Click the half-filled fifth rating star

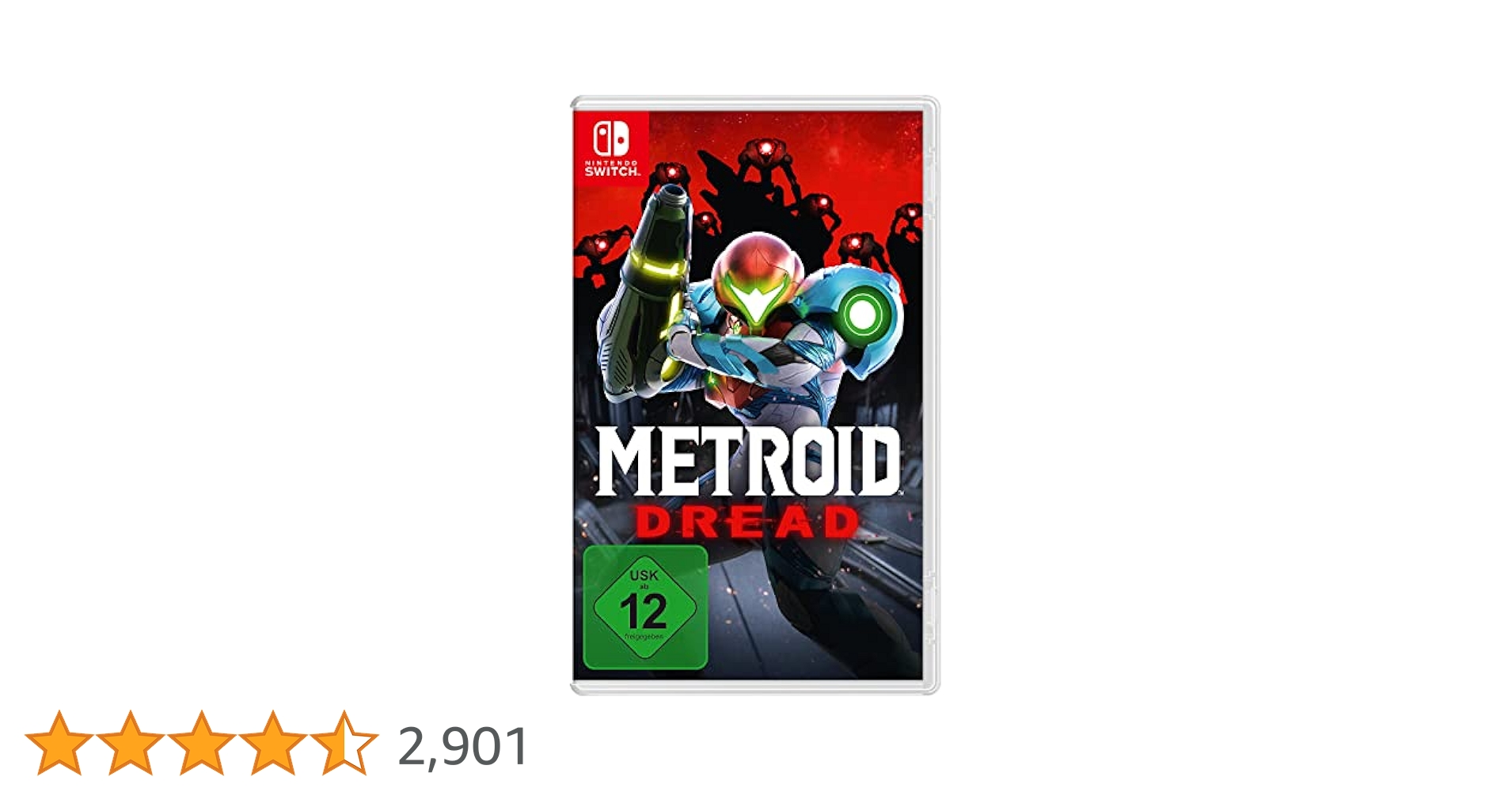pos(344,742)
